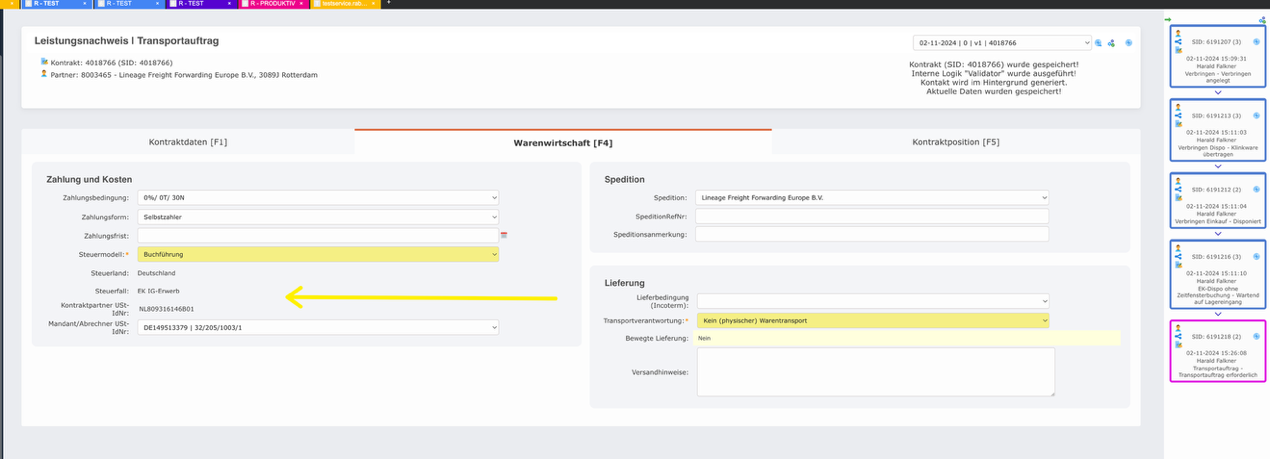Click the share icon in card SID: 6191218
The height and width of the screenshot is (459, 1270).
tap(1178, 337)
